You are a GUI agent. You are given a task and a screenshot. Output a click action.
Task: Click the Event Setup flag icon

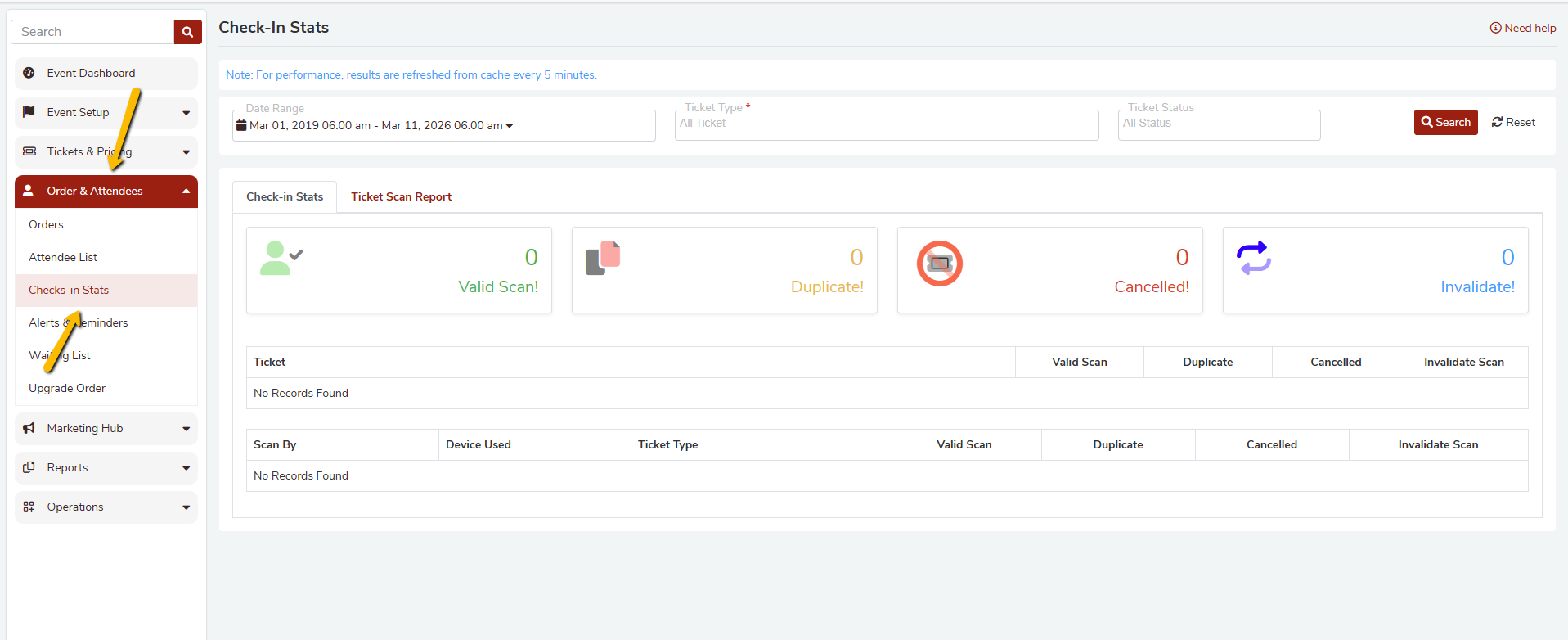pos(29,112)
